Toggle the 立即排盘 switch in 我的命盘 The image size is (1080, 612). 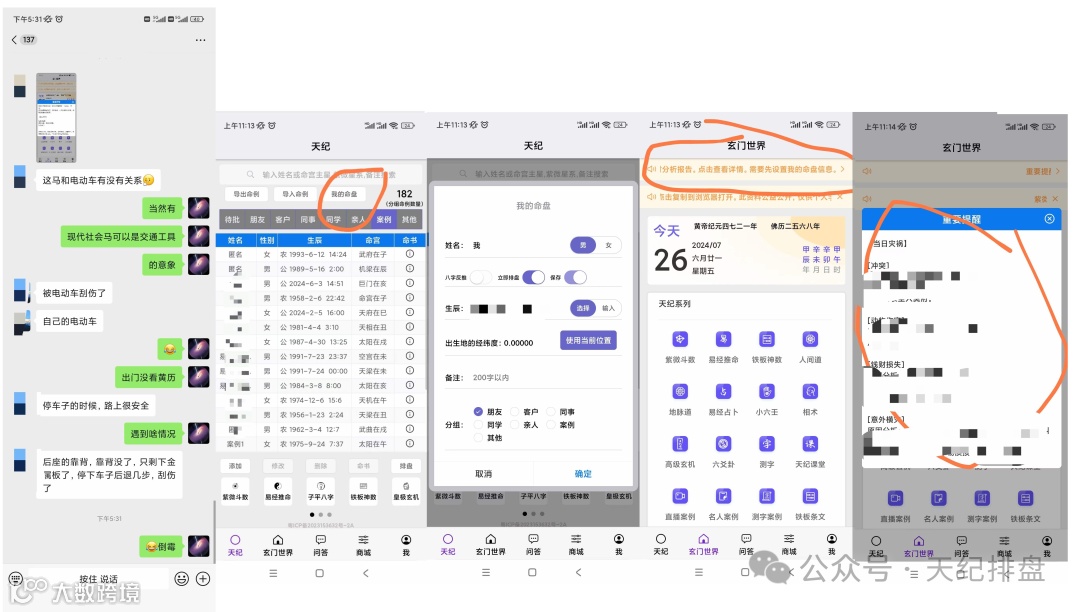coord(533,277)
